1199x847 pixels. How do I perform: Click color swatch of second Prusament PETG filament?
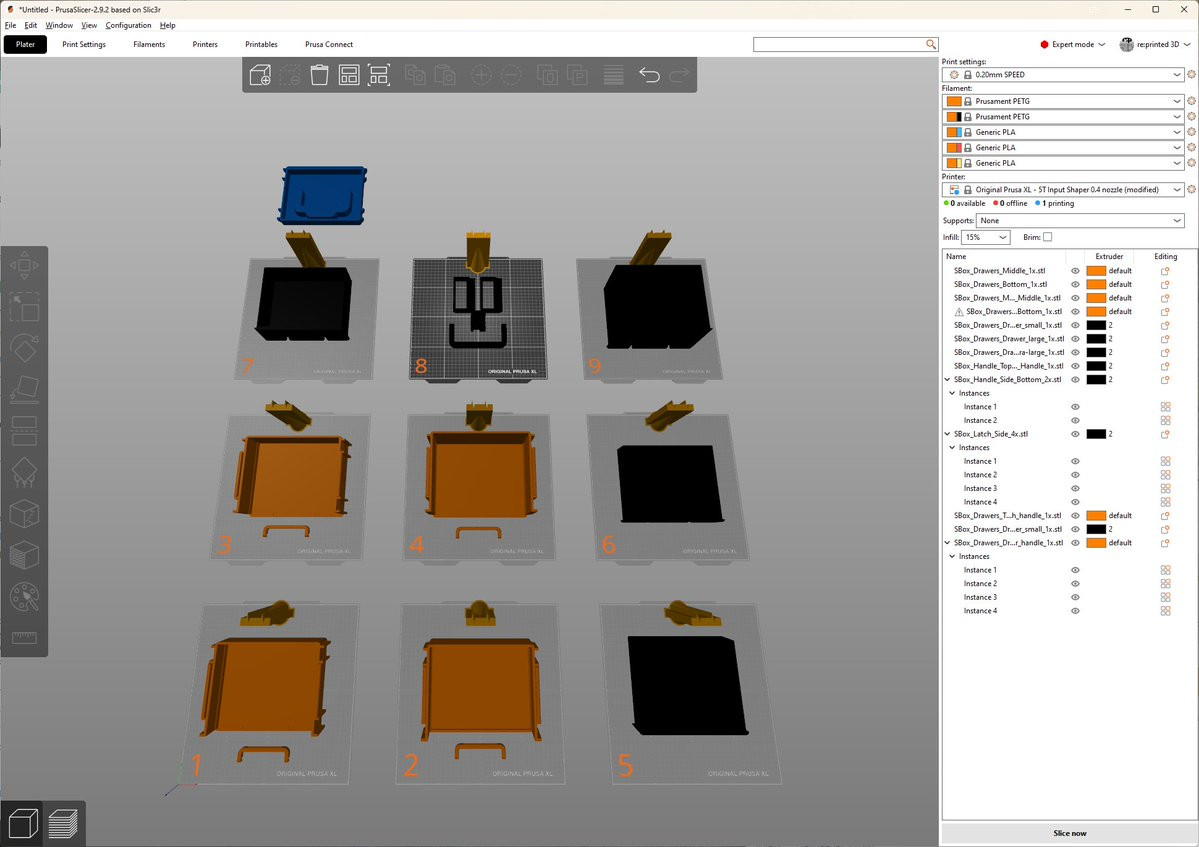click(x=954, y=117)
